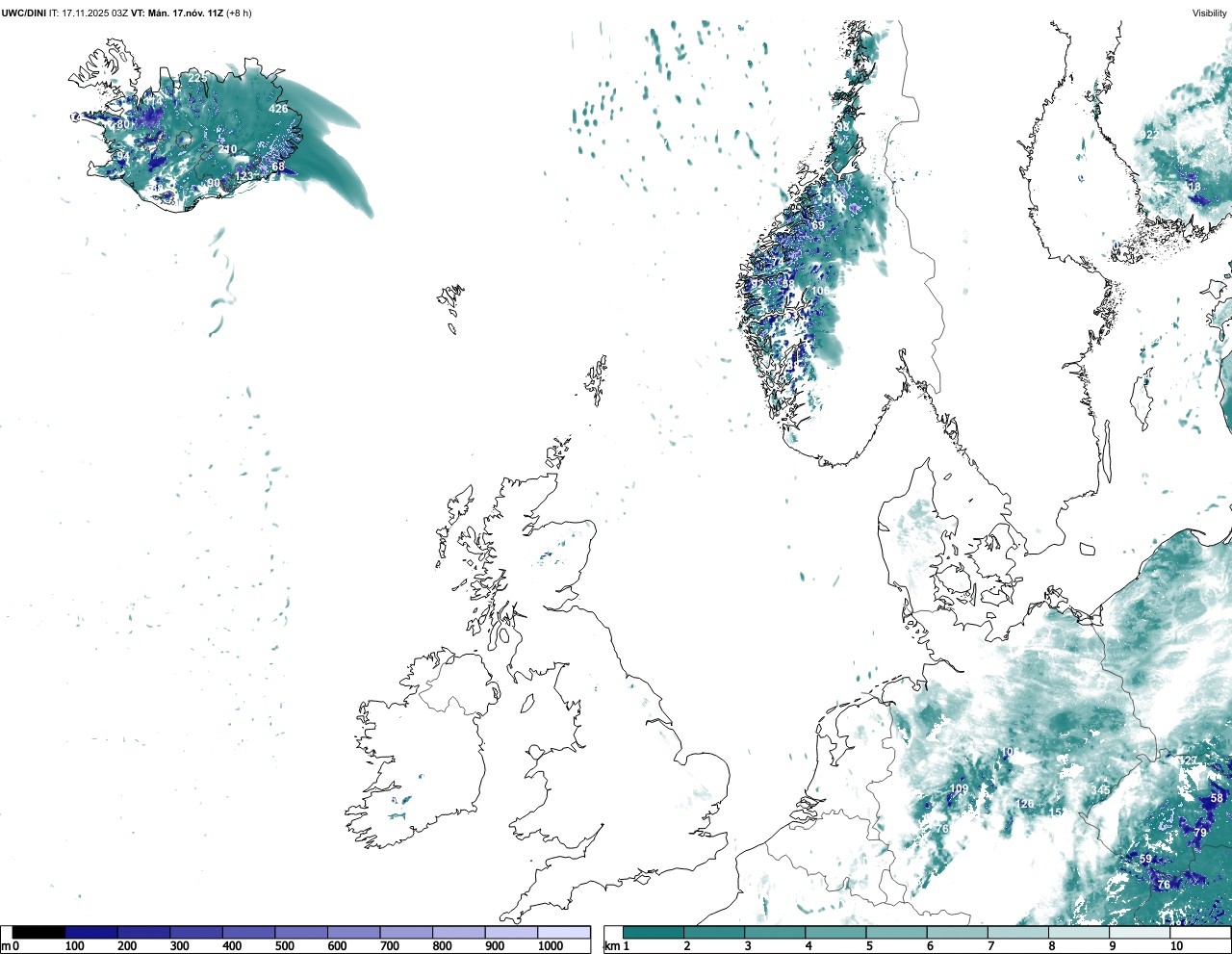Click the "m" unit label in the legend
The height and width of the screenshot is (954, 1232).
point(5,947)
